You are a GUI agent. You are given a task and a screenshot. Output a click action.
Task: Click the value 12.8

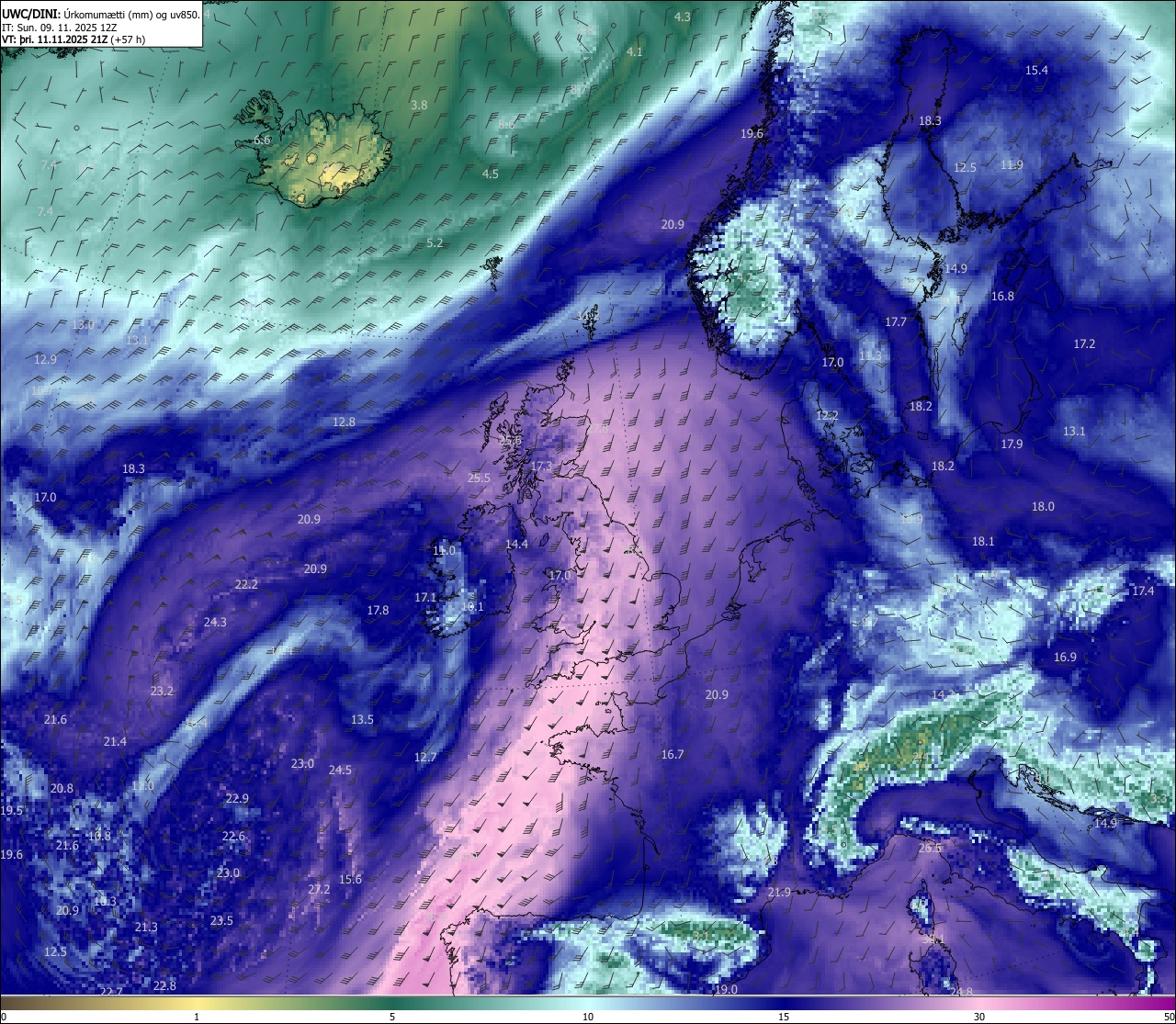(344, 422)
